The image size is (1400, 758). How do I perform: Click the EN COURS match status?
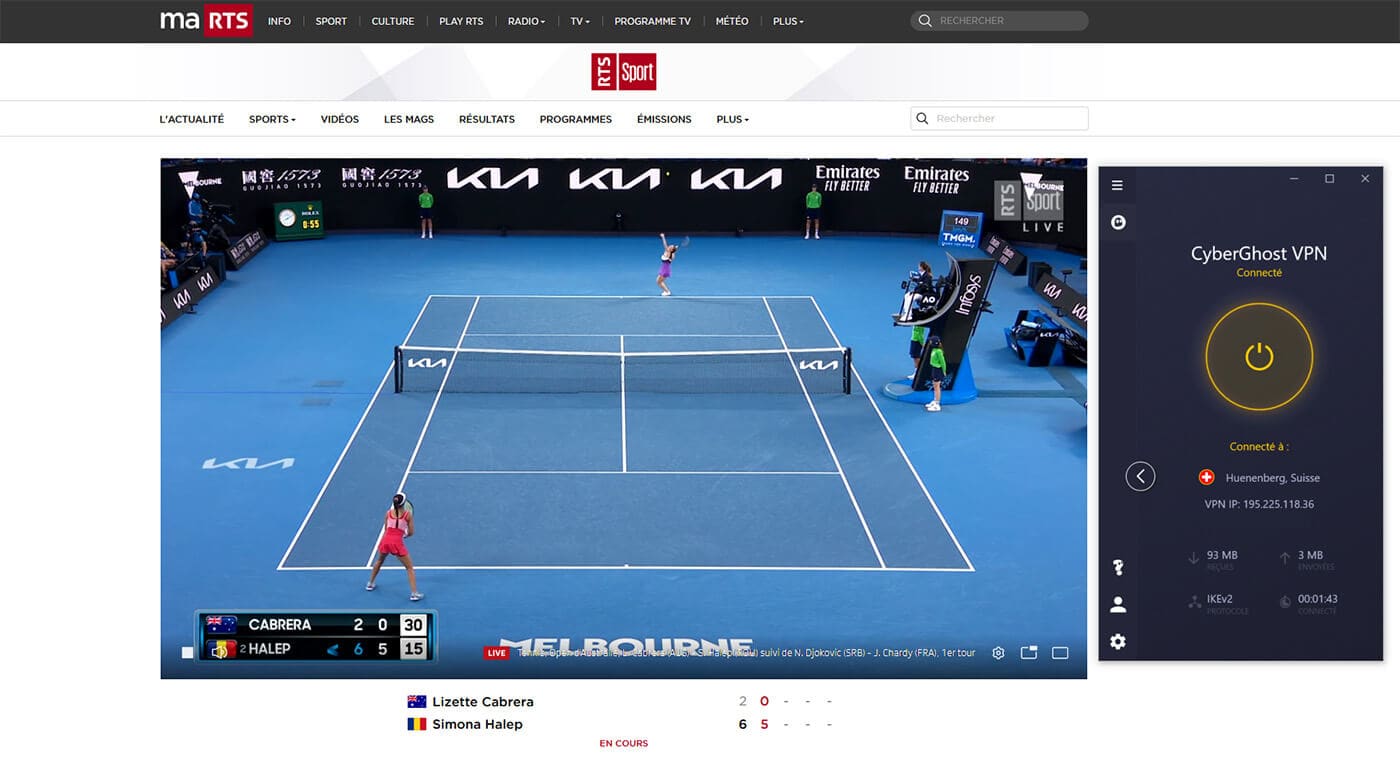(x=624, y=743)
